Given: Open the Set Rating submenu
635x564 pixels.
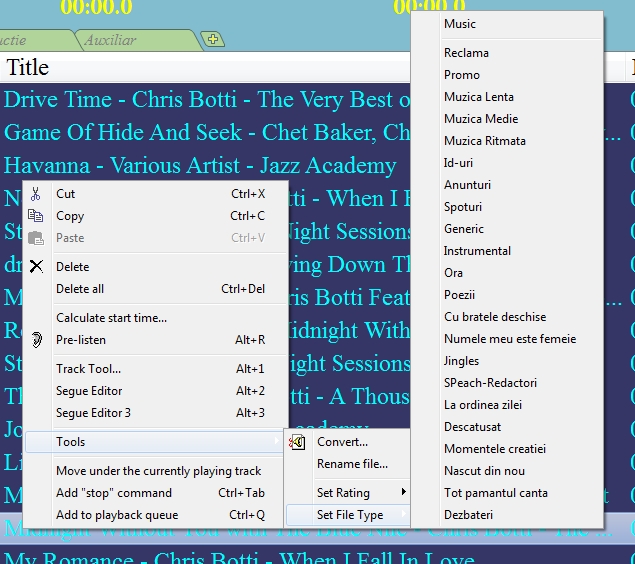Looking at the screenshot, I should click(348, 493).
